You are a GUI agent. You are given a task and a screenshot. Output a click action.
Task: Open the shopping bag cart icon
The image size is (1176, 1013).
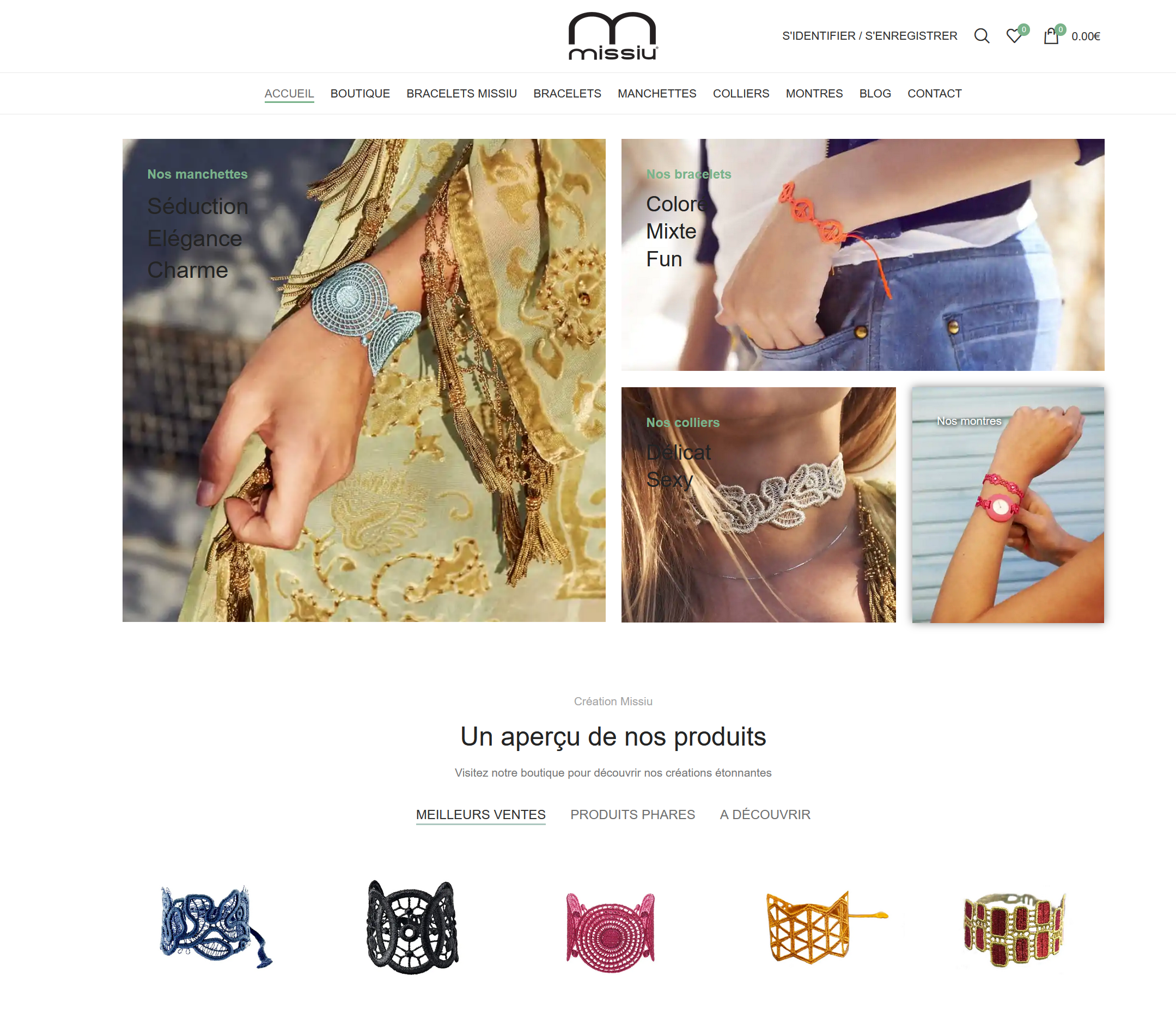click(x=1051, y=36)
